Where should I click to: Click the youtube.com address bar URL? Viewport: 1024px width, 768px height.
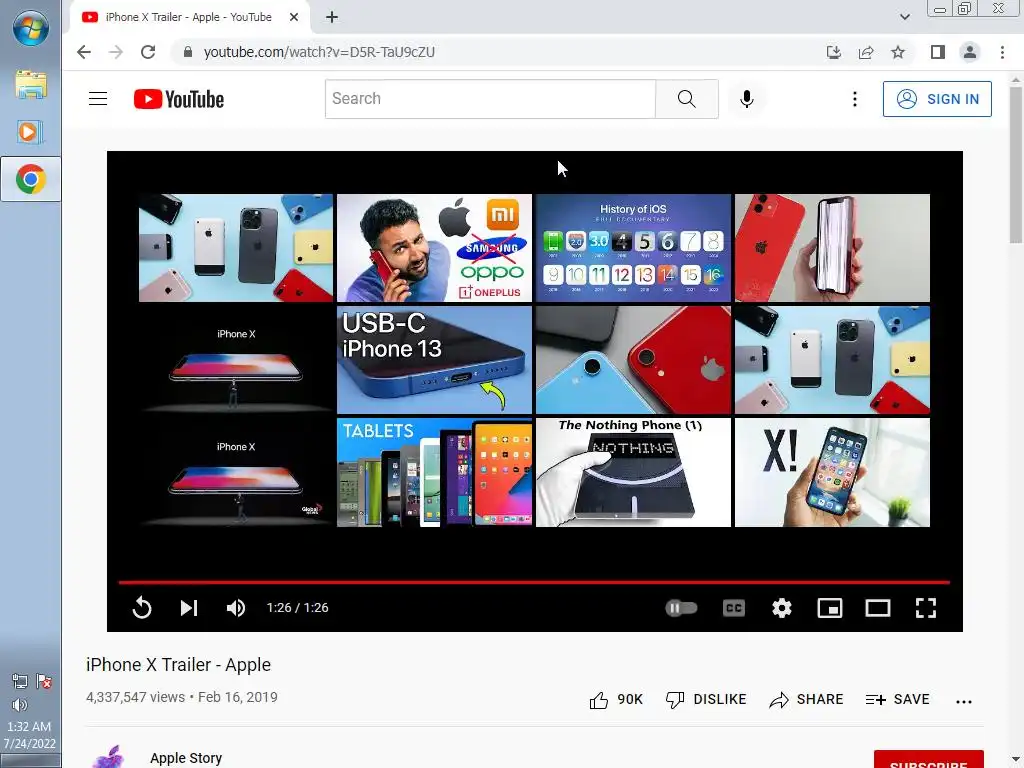(x=319, y=52)
